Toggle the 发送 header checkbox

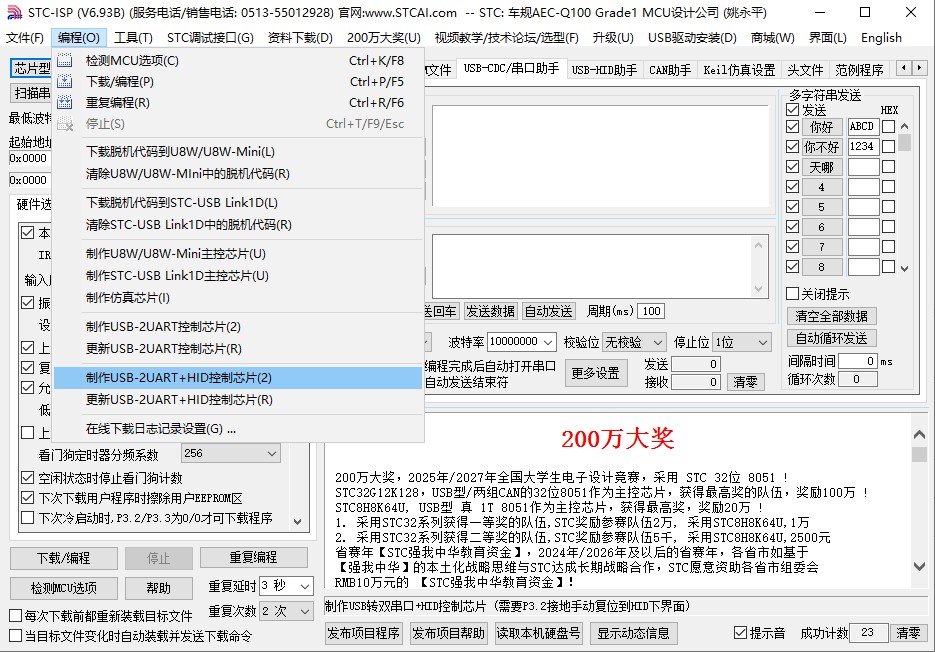(x=792, y=110)
